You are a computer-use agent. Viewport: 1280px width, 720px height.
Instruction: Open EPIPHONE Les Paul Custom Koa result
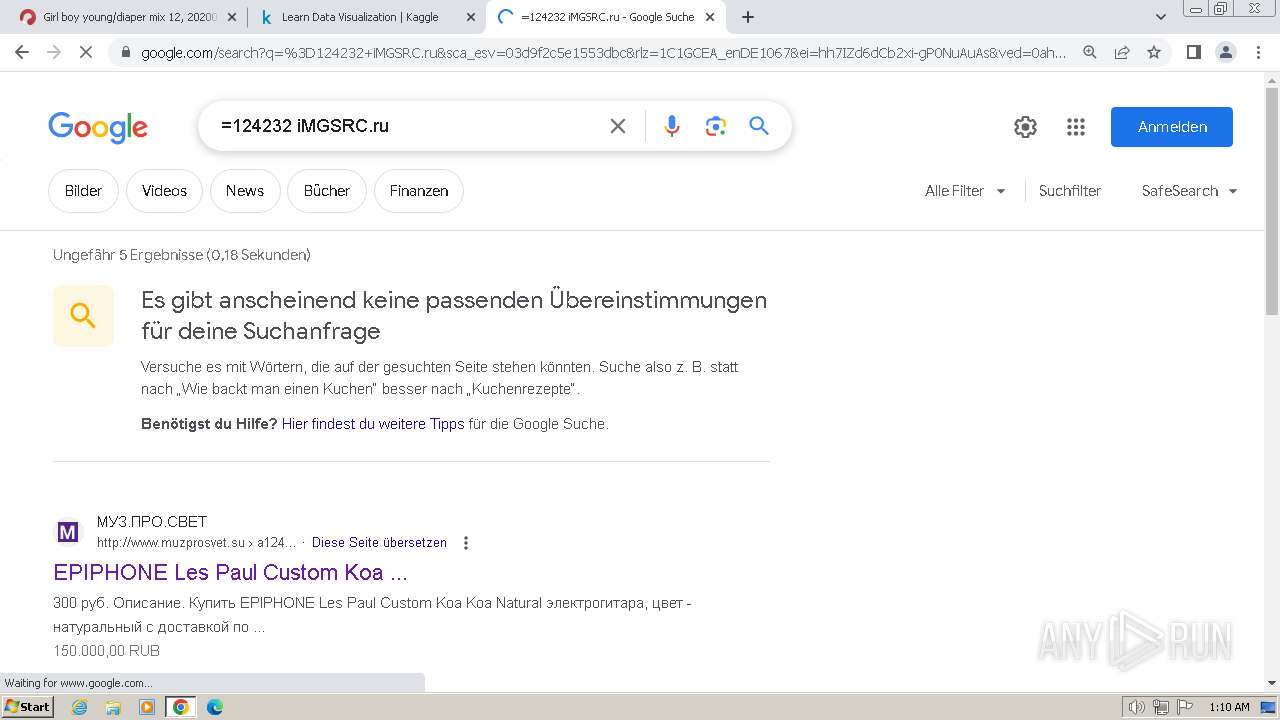coord(230,573)
